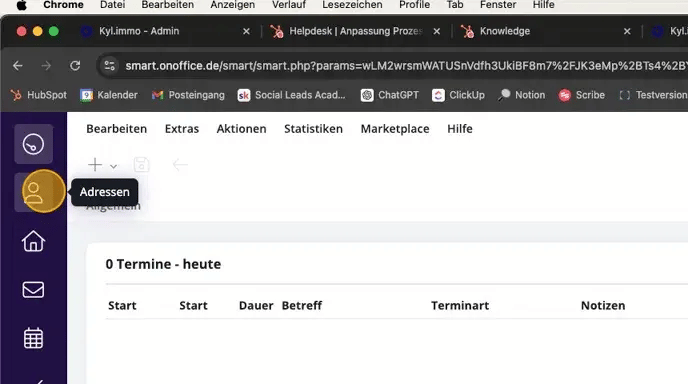Open the Apple menu
The height and width of the screenshot is (384, 688).
[x=21, y=5]
